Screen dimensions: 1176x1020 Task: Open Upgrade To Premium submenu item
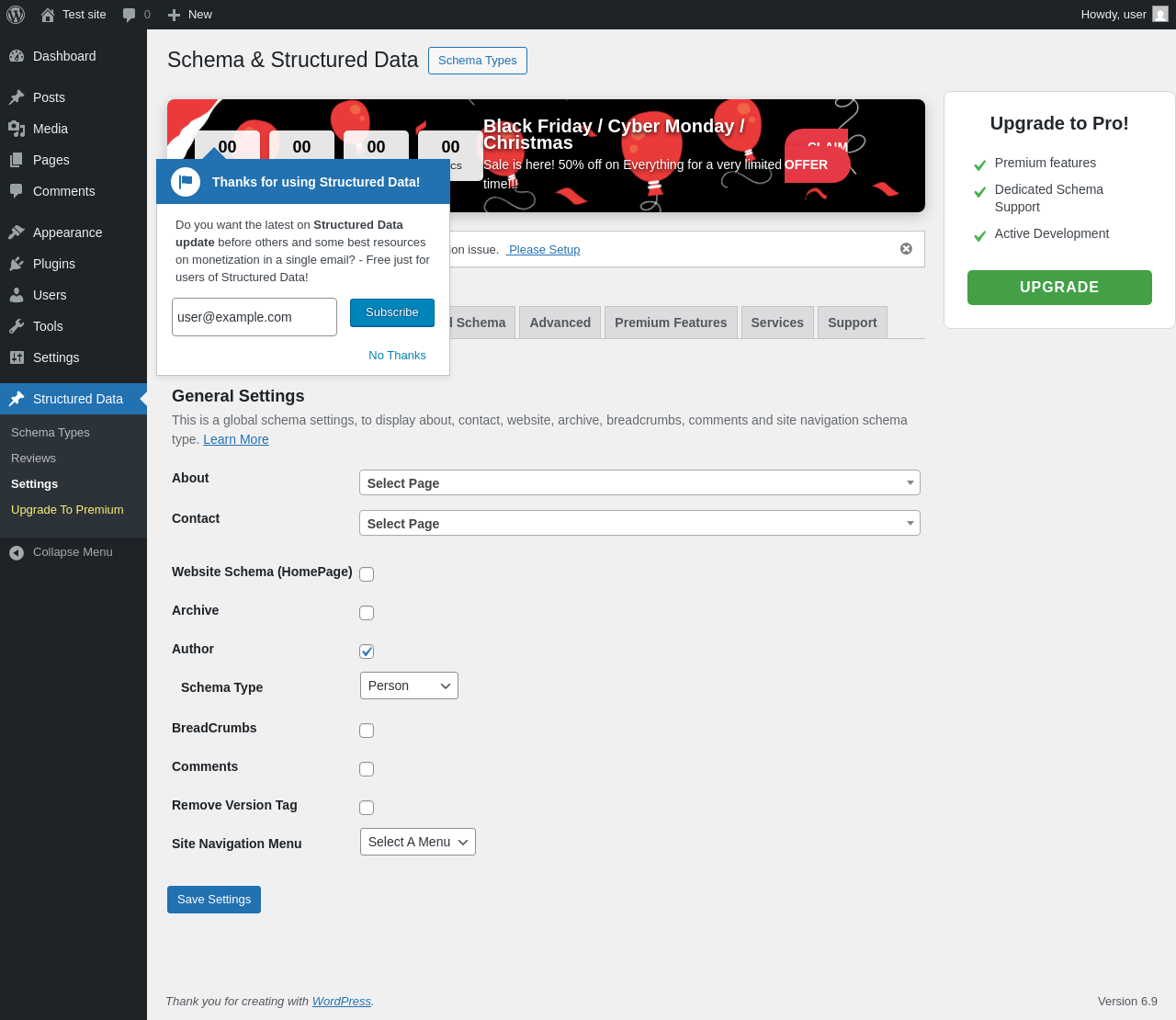tap(67, 510)
